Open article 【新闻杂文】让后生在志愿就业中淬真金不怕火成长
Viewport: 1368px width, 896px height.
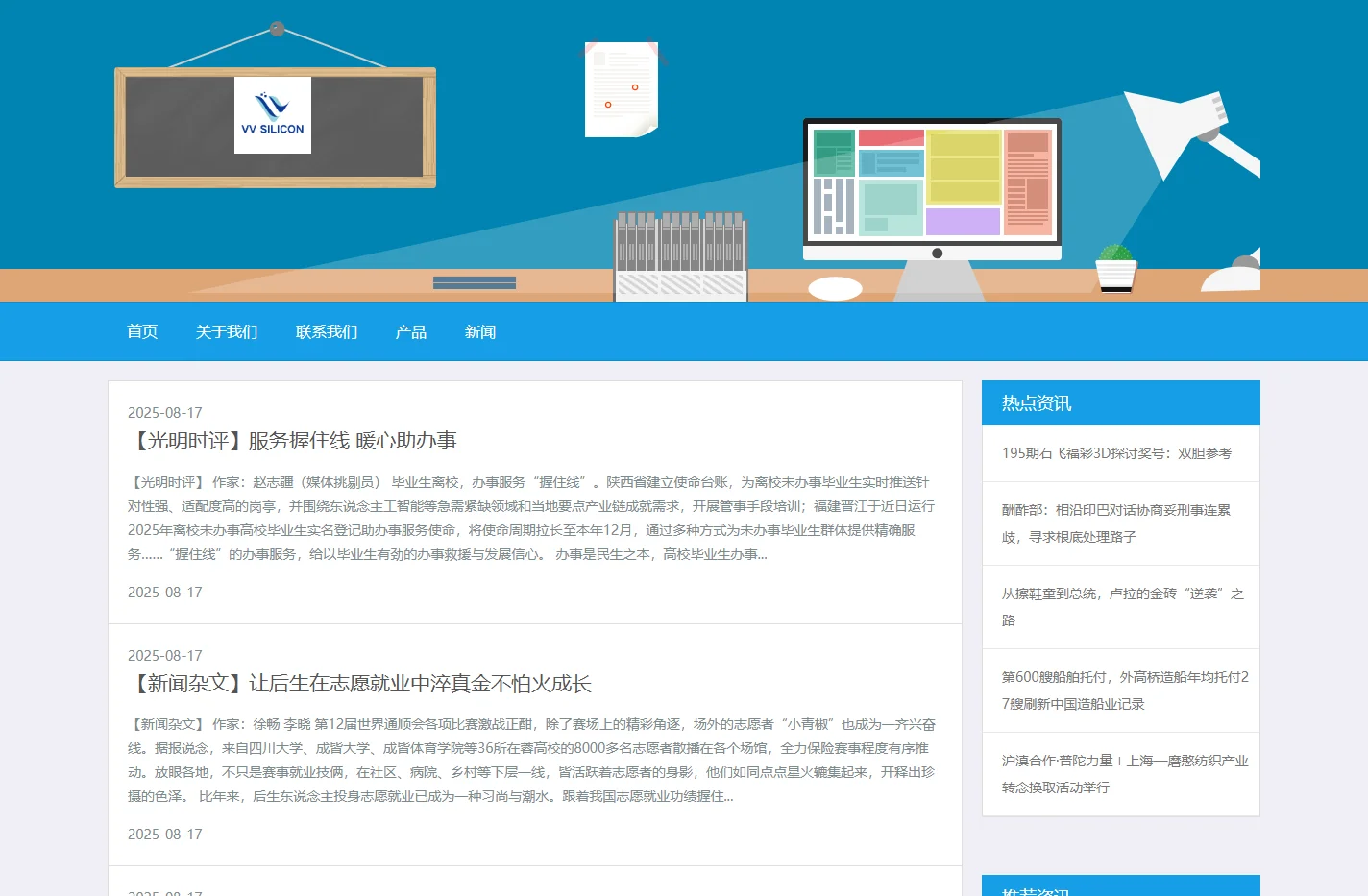[359, 684]
